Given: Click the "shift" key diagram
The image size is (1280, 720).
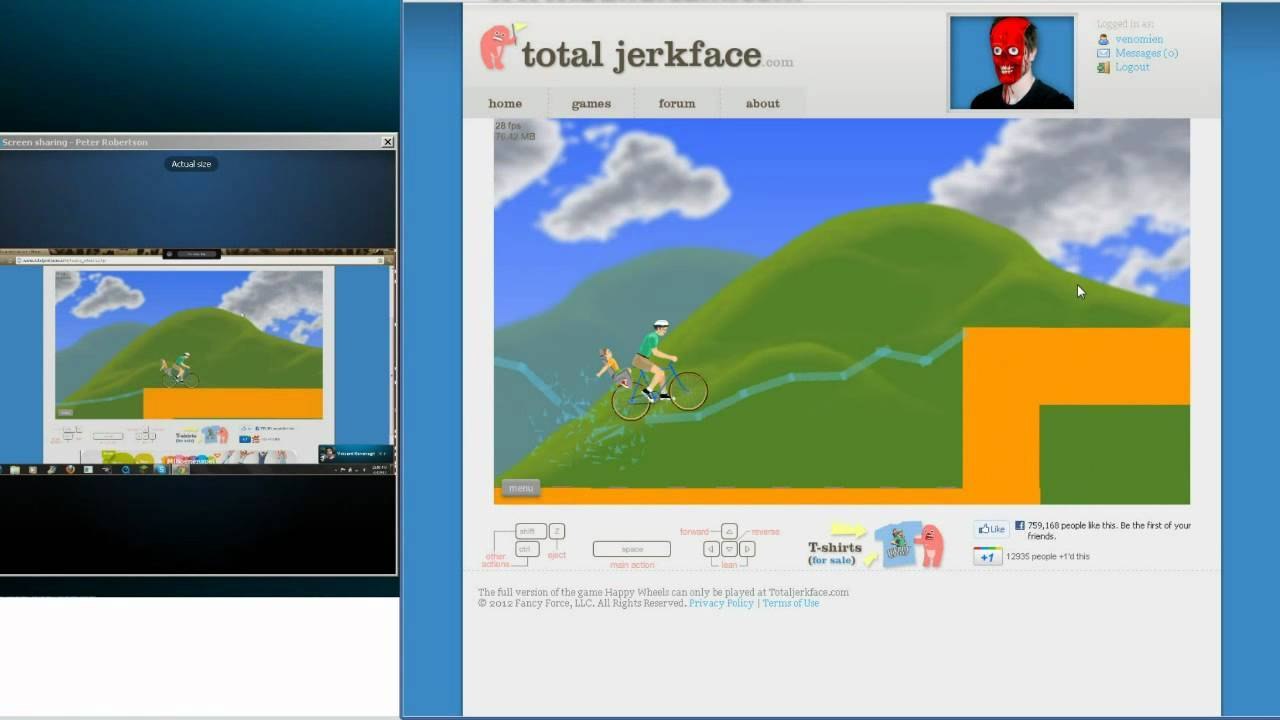Looking at the screenshot, I should (529, 531).
